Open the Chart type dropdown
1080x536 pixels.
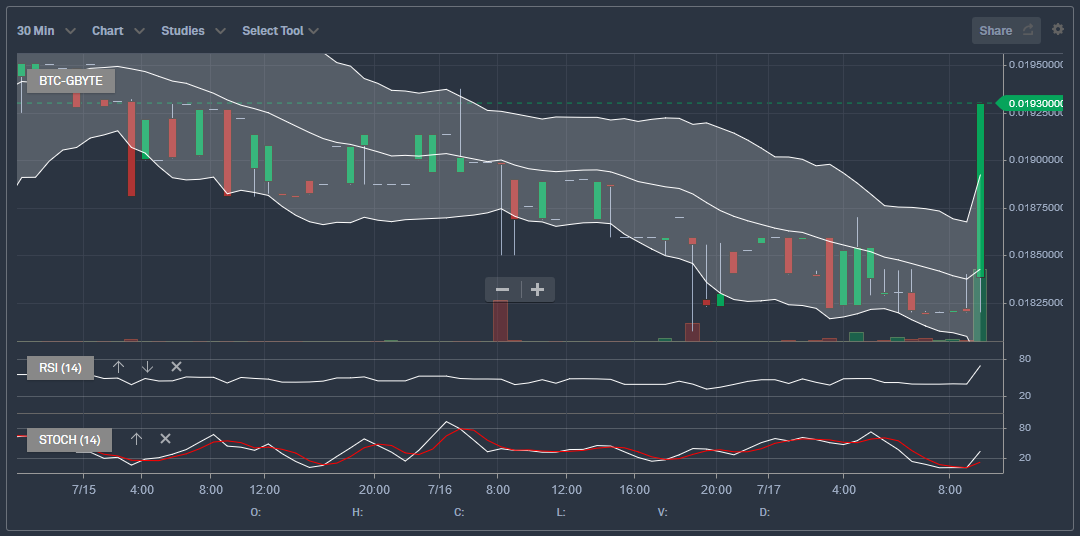pyautogui.click(x=118, y=31)
